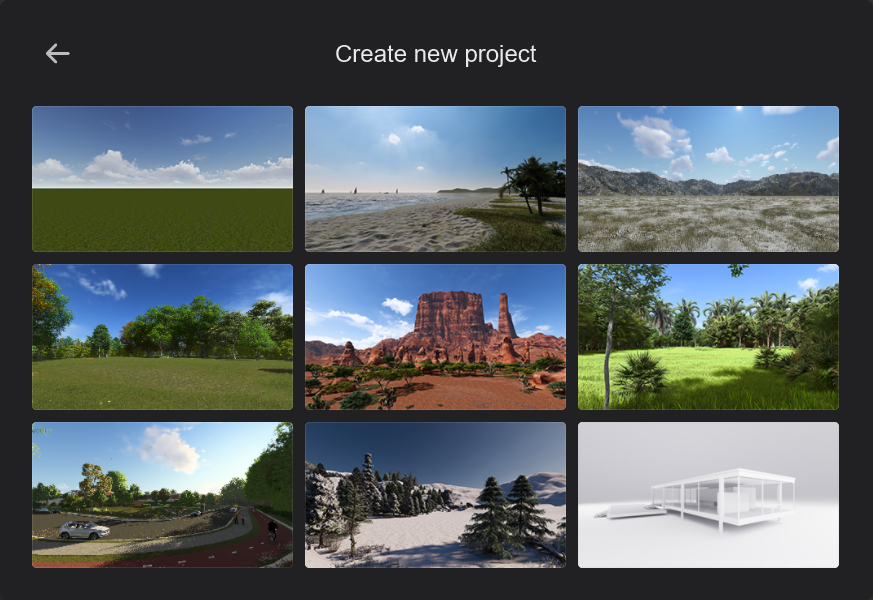Click the sailboat coastline preview image
Image resolution: width=873 pixels, height=600 pixels.
pyautogui.click(x=435, y=179)
